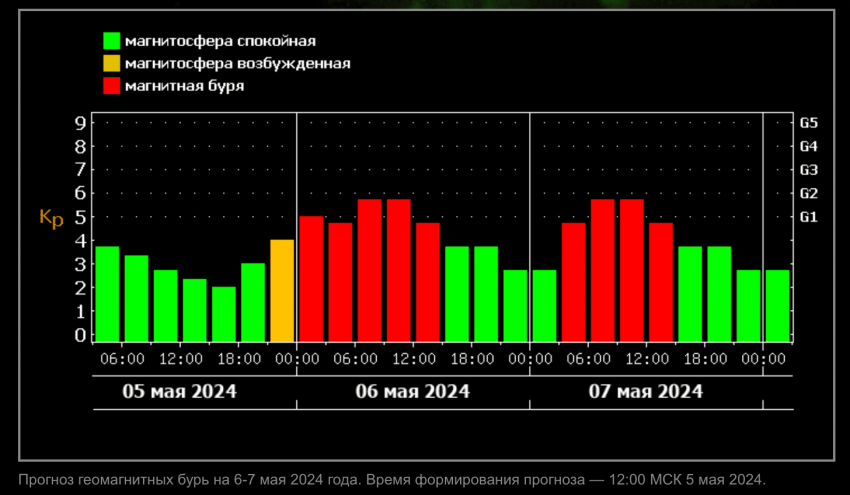
Task: Click the G5 storm level label
Action: point(809,123)
